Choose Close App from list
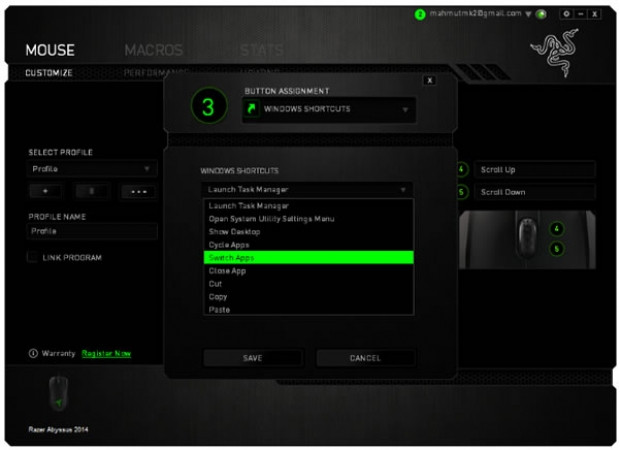 coord(308,271)
